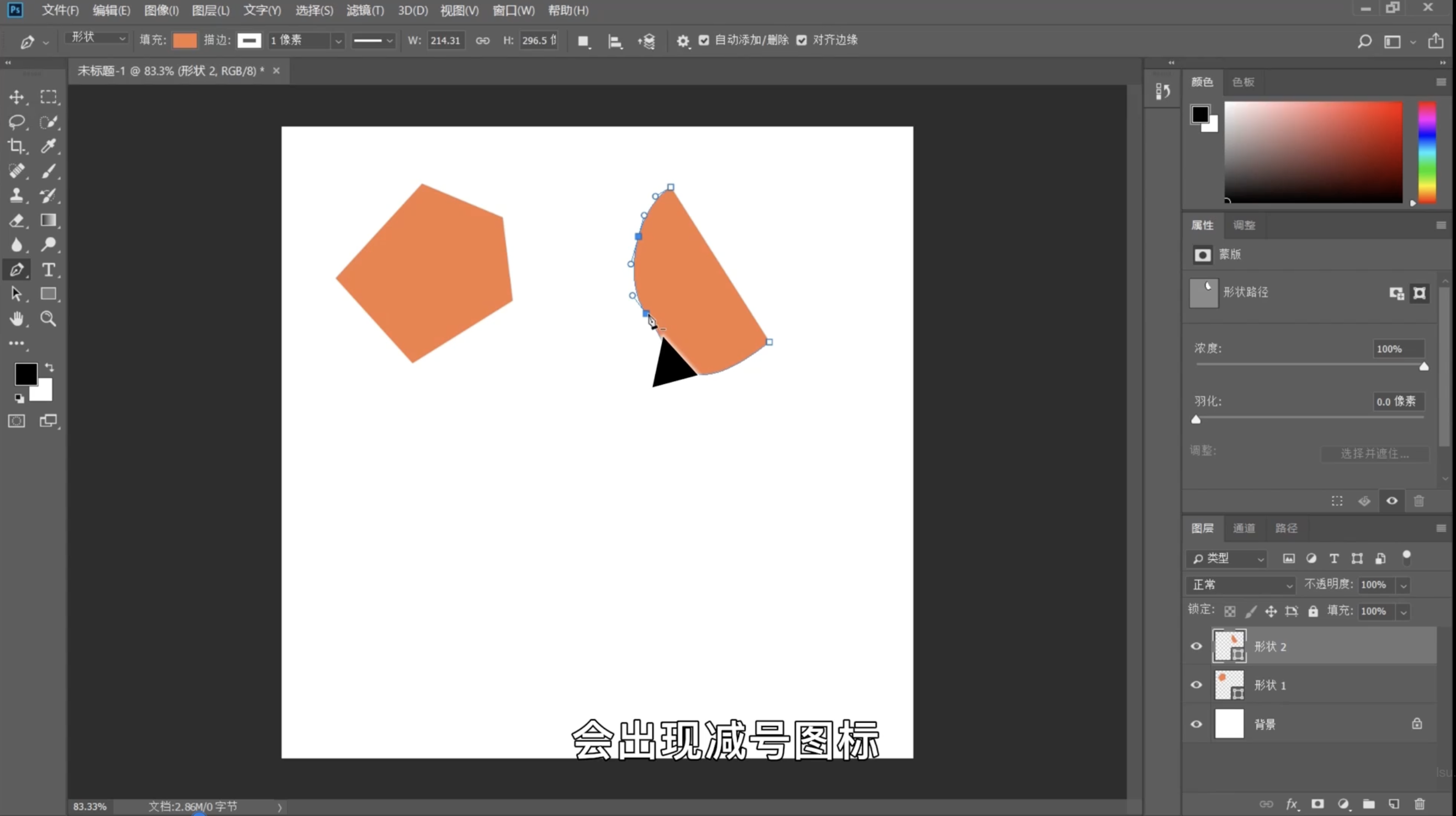Viewport: 1456px width, 816px height.
Task: Click the orange fill color swatch
Action: pos(184,40)
